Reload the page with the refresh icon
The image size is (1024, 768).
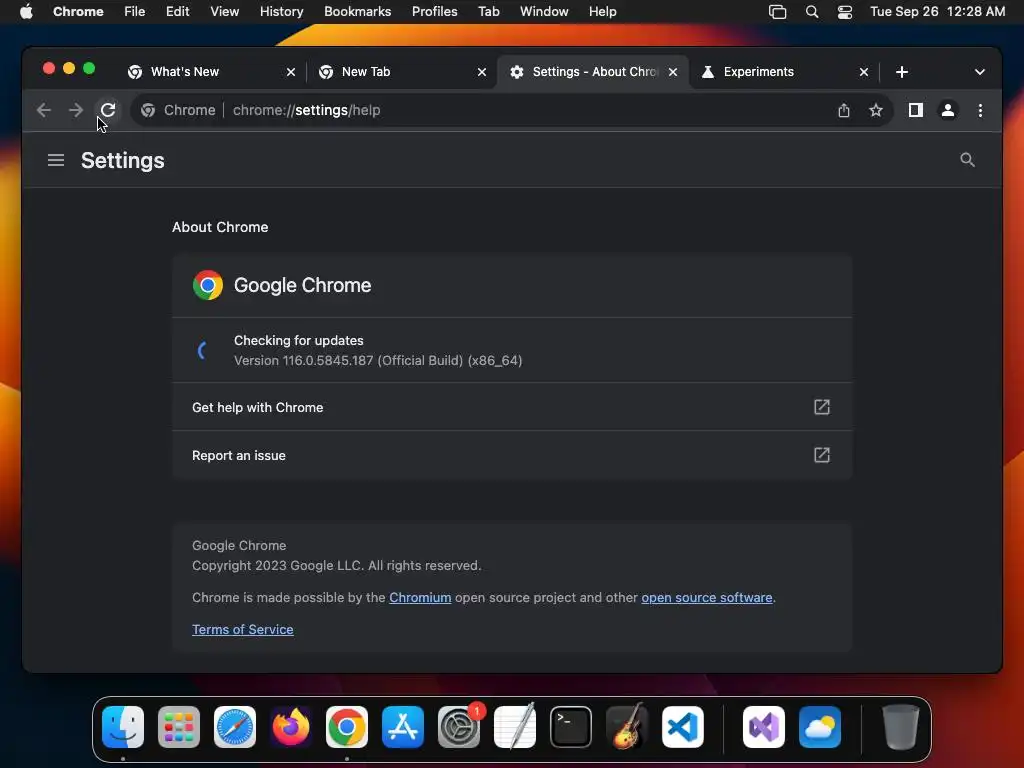(x=108, y=110)
